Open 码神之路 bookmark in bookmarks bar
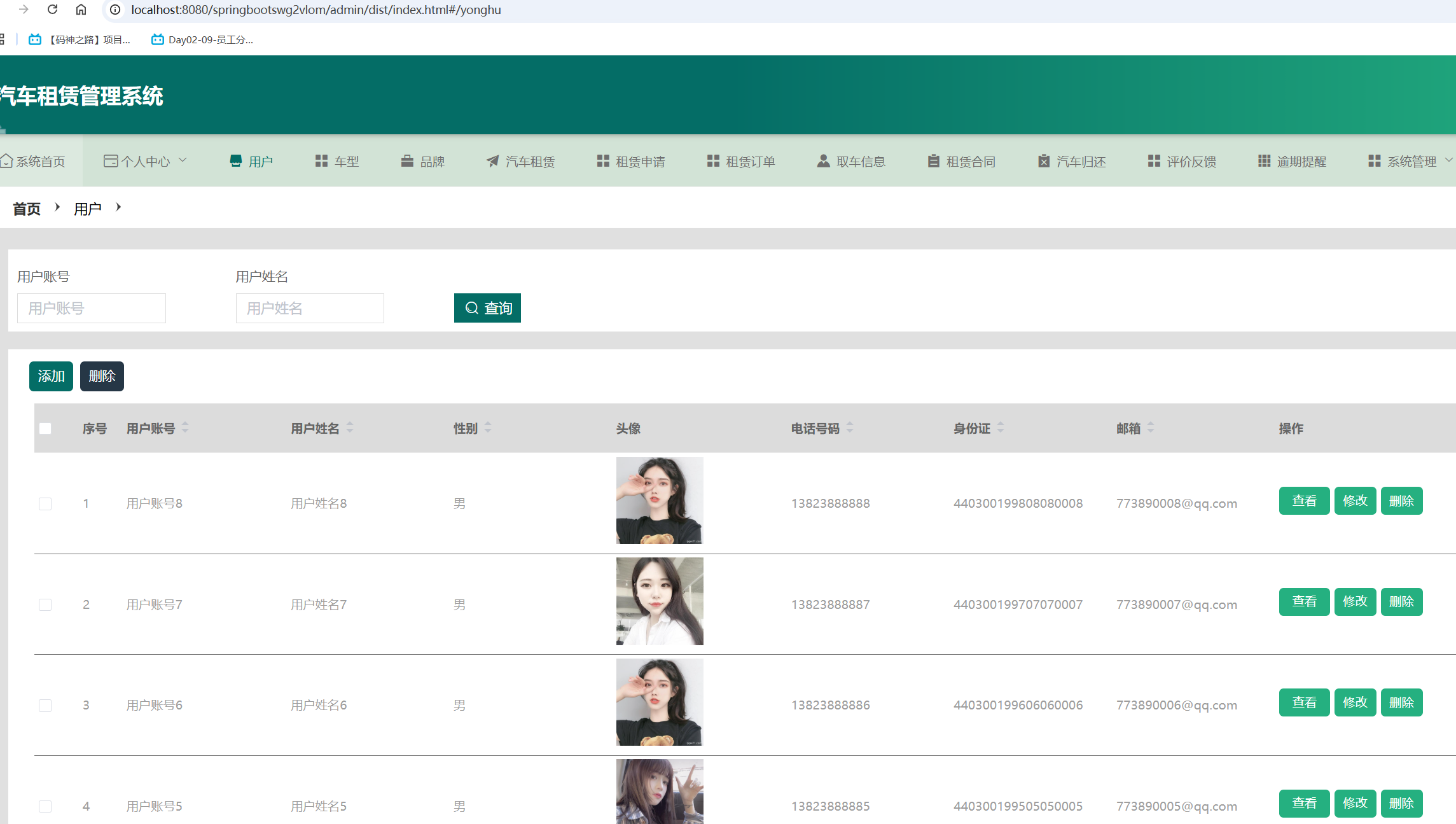This screenshot has width=1456, height=824. [x=80, y=39]
